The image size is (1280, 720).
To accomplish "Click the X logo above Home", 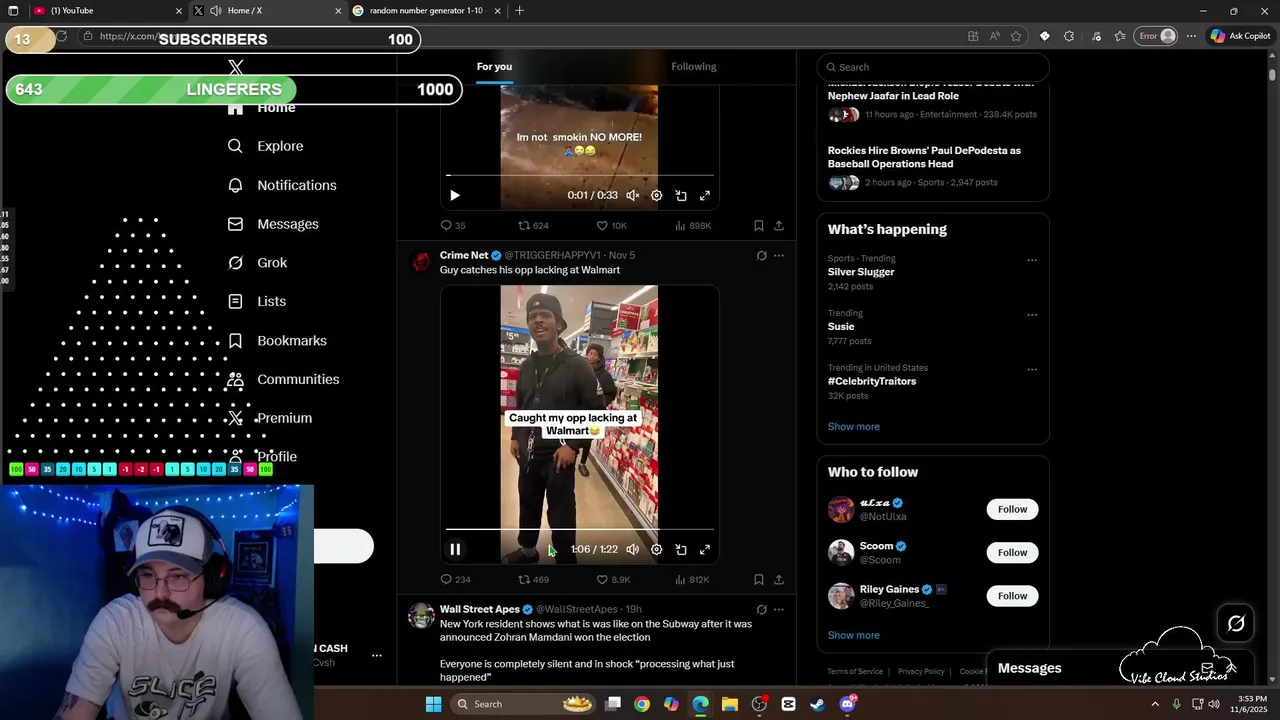I will pyautogui.click(x=236, y=68).
